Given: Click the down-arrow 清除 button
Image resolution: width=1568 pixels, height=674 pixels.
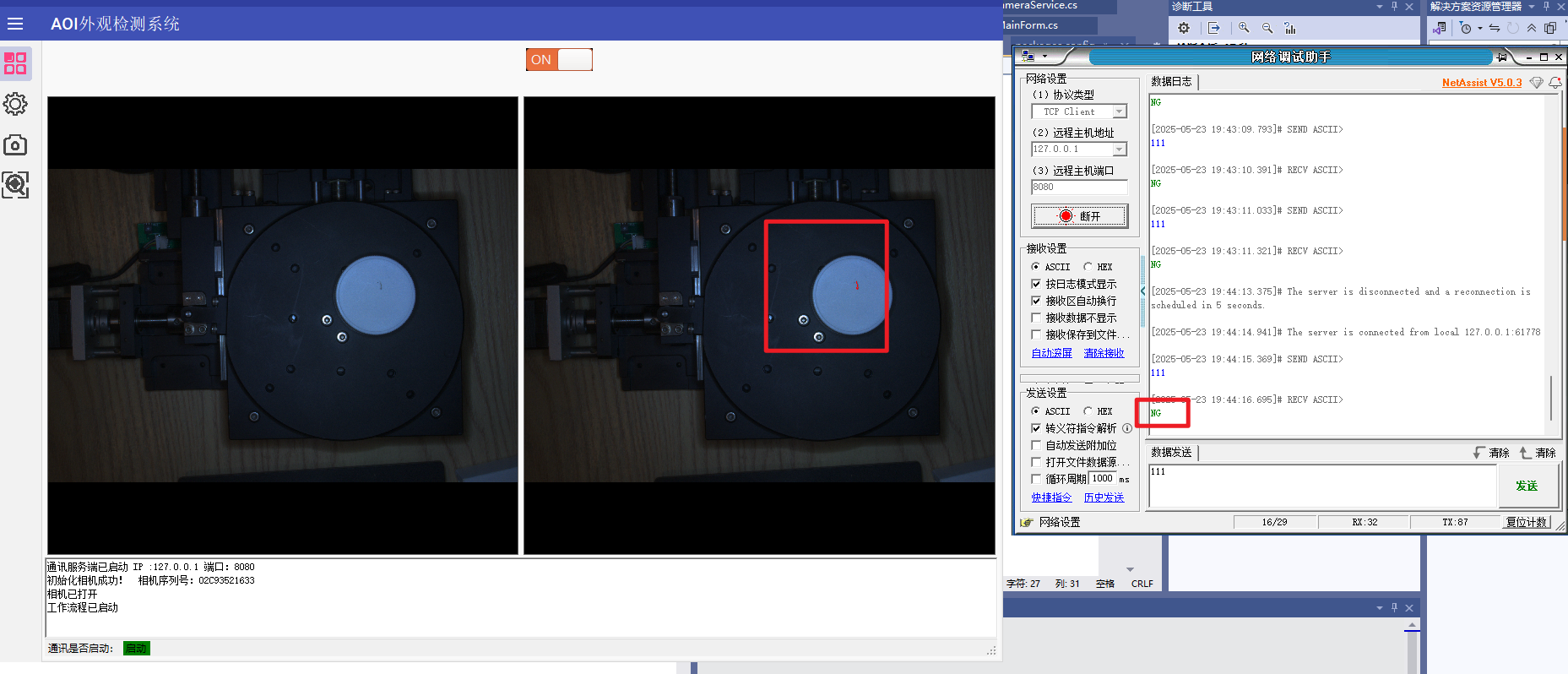Looking at the screenshot, I should pos(1491,453).
